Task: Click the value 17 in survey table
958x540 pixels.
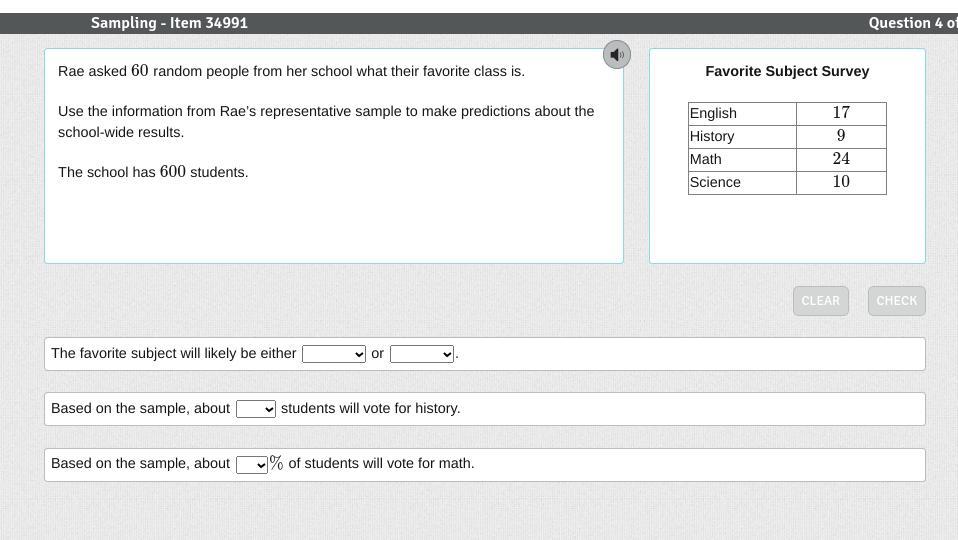Action: 841,113
